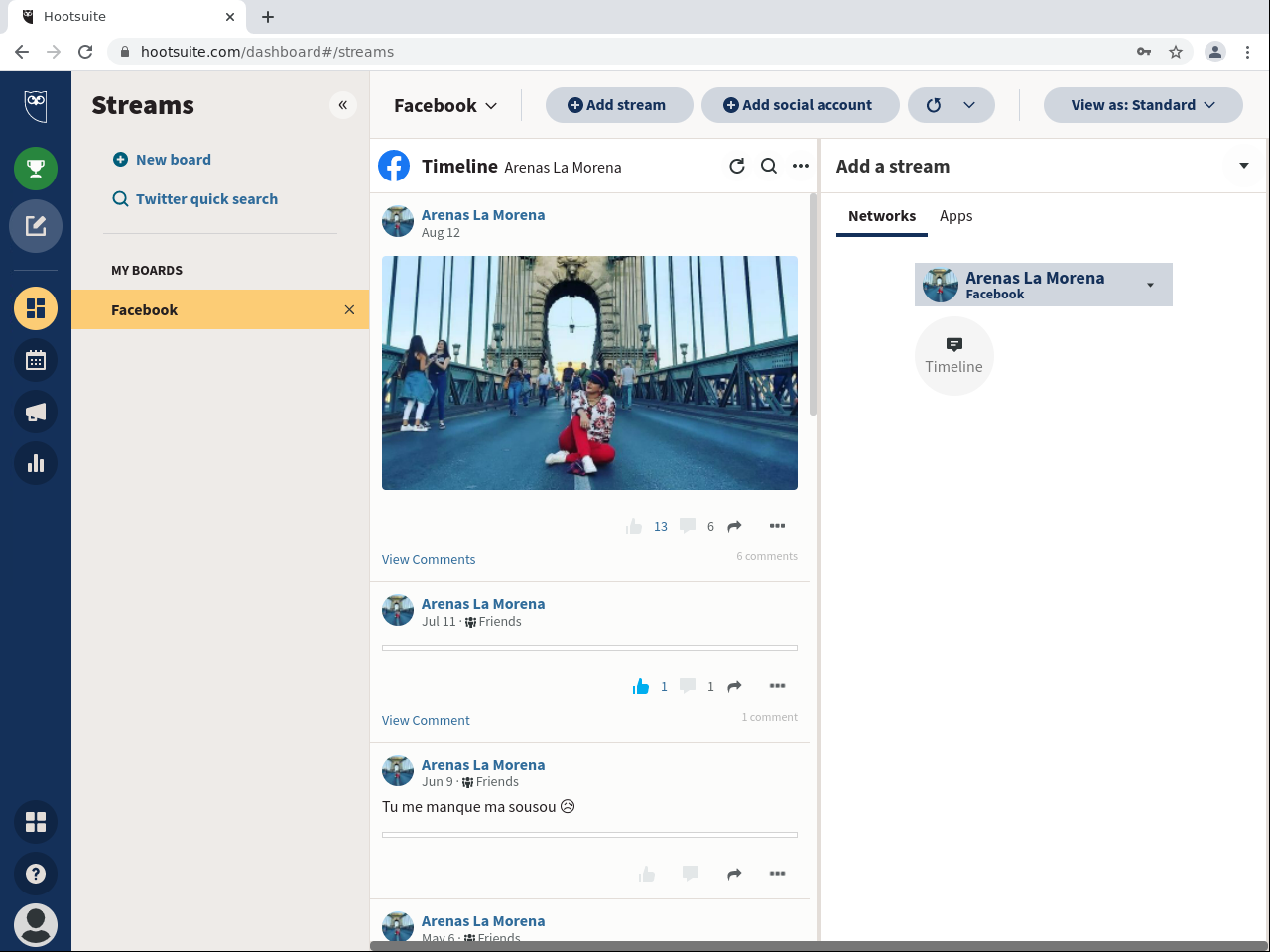Comment on the Aug 12 post
Viewport: 1270px width, 952px height.
point(688,526)
